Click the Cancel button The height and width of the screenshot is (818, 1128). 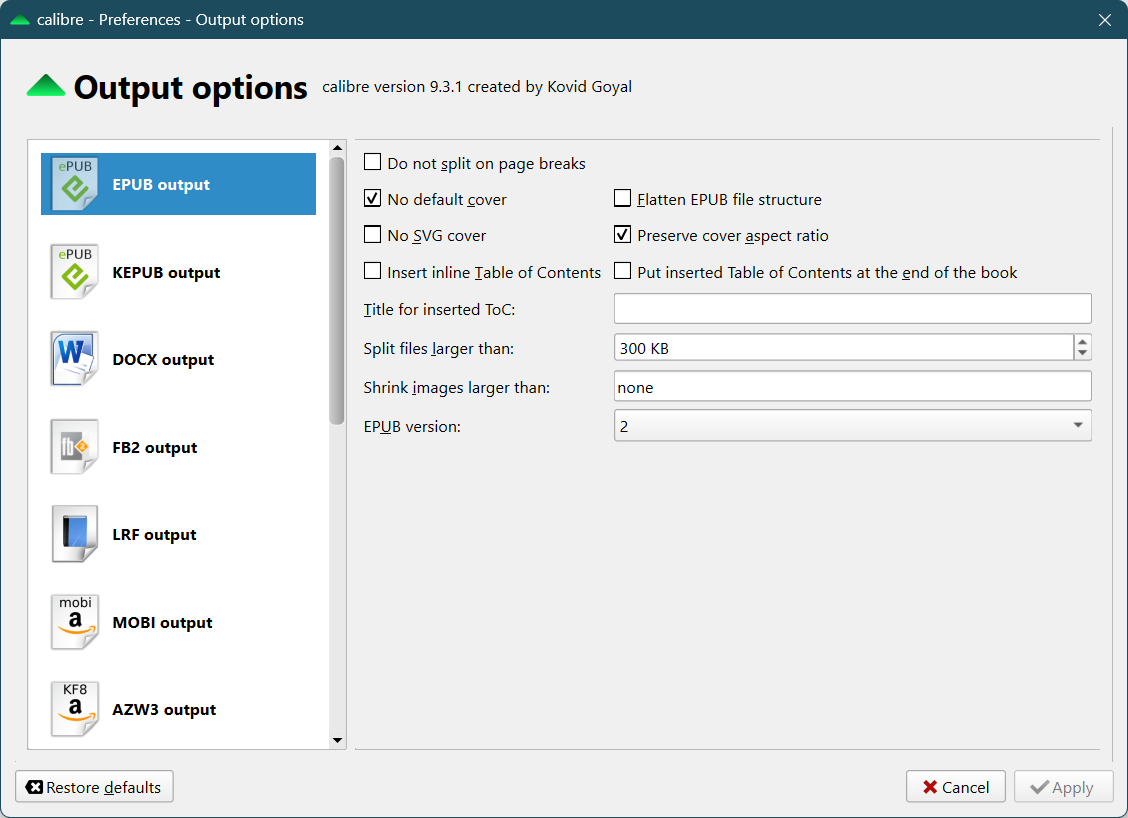pos(955,787)
